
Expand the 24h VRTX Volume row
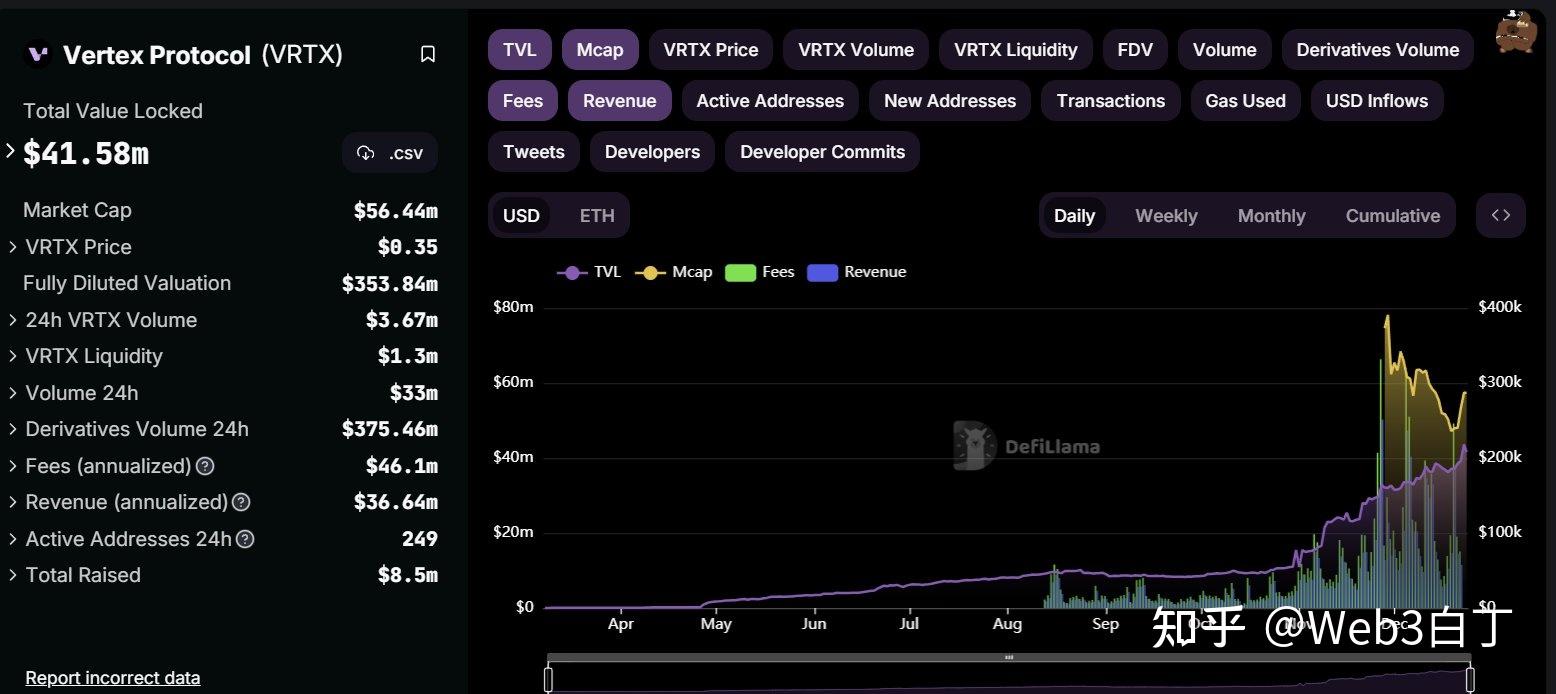tap(12, 320)
